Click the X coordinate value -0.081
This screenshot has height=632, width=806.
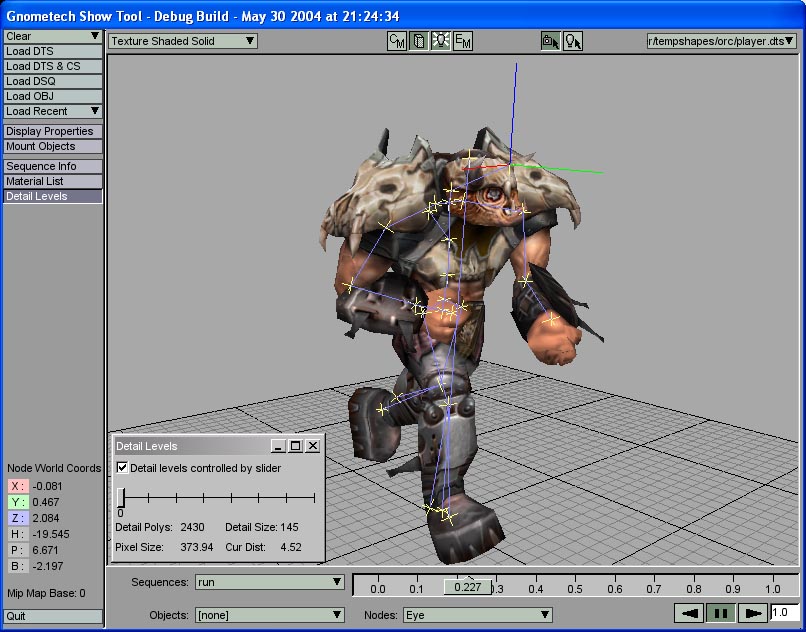click(x=47, y=486)
